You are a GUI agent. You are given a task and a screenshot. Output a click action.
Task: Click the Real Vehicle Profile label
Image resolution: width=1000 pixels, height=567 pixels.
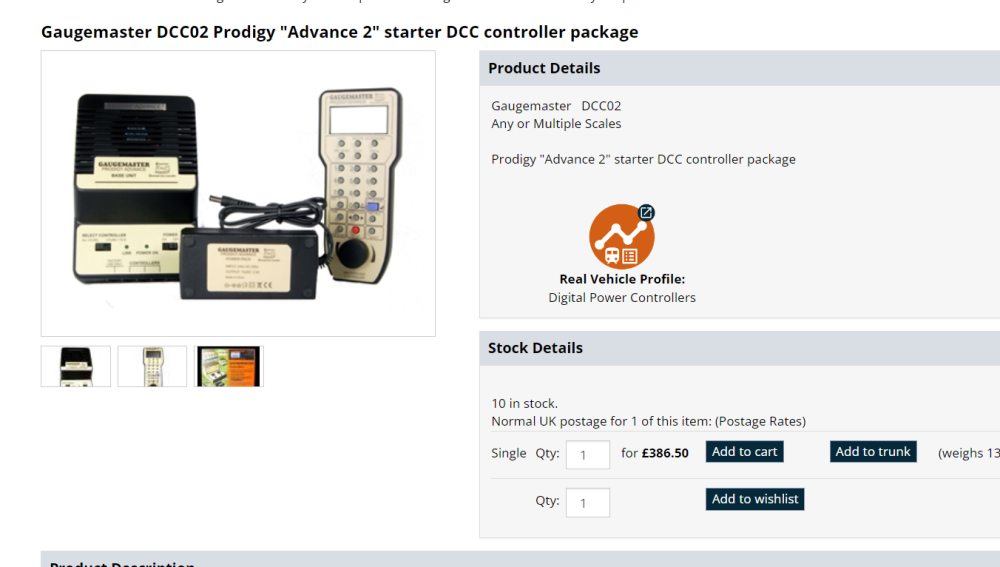(x=622, y=279)
